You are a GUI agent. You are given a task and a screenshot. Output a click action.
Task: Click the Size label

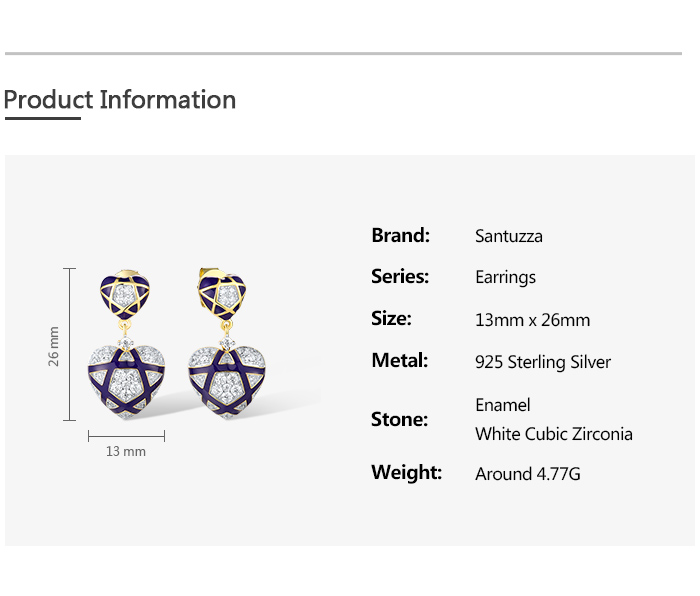[391, 318]
